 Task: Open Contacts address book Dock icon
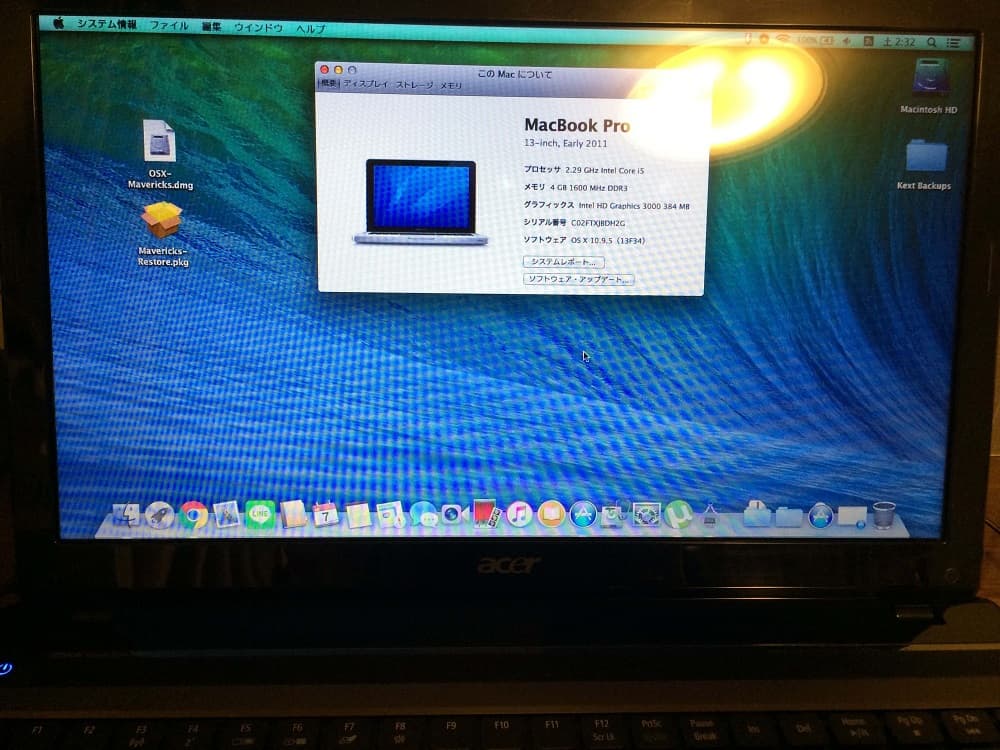click(293, 514)
